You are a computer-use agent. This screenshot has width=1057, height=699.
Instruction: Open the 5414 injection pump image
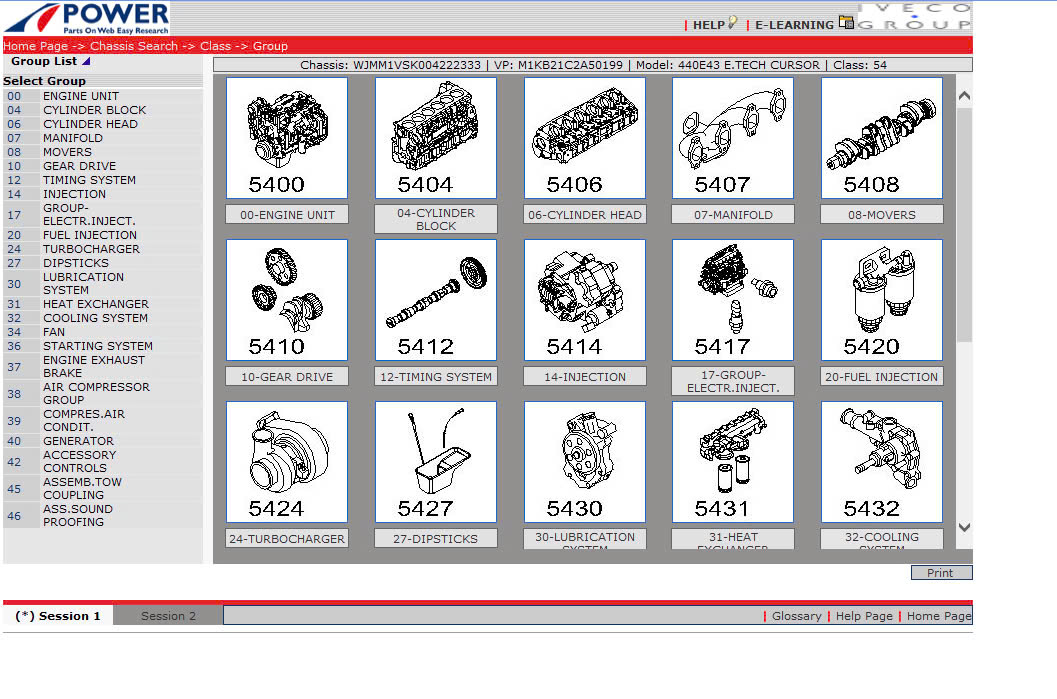coord(584,300)
